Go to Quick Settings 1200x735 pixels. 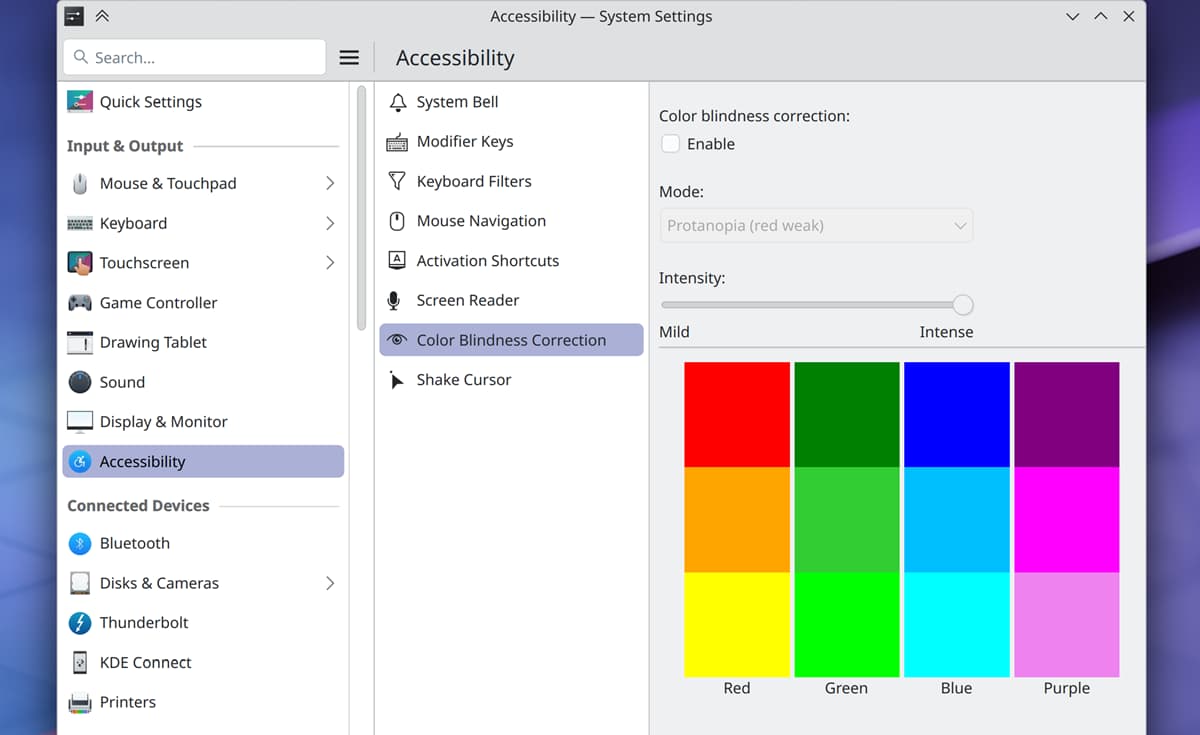pyautogui.click(x=150, y=102)
